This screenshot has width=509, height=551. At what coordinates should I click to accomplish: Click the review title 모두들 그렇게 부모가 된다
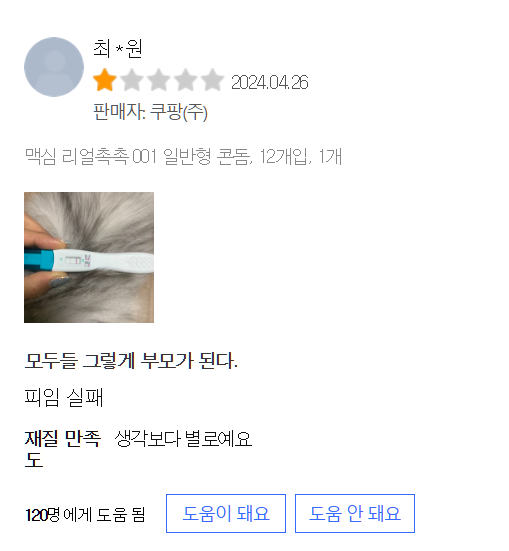click(x=131, y=361)
